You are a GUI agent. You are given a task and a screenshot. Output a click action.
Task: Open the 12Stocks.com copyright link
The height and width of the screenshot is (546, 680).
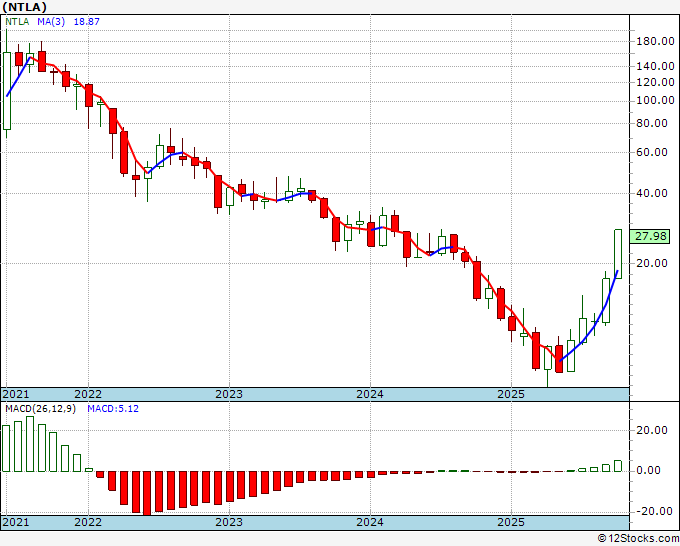[x=638, y=539]
